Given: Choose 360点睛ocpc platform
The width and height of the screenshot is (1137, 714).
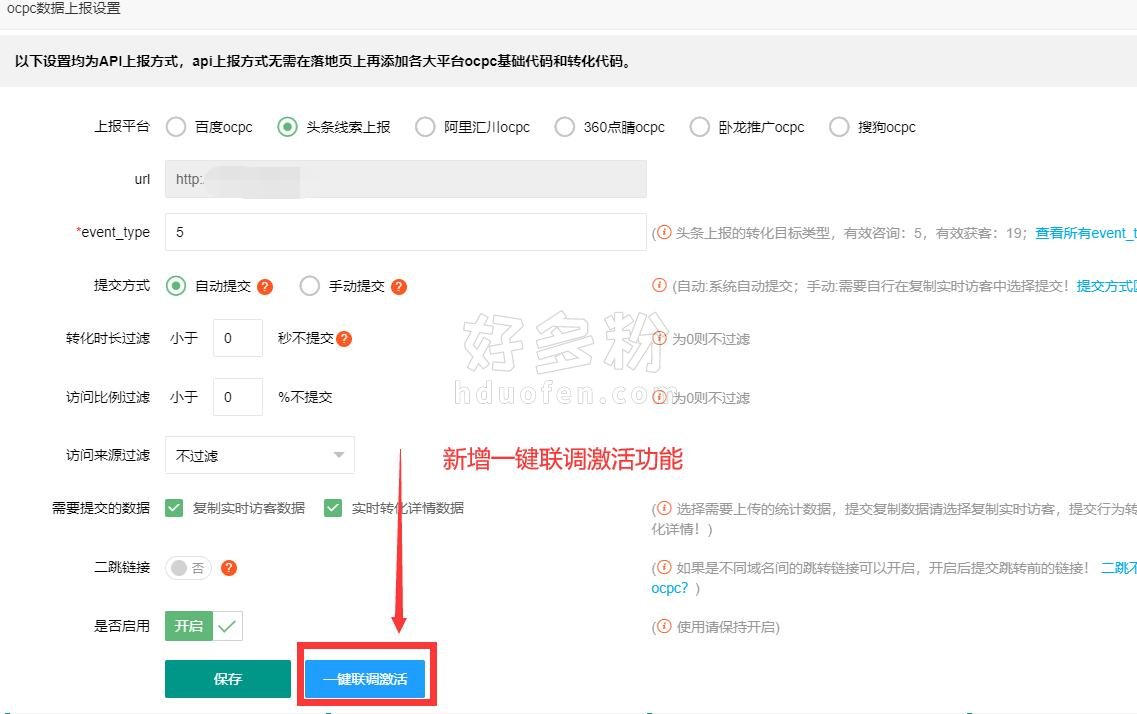Looking at the screenshot, I should tap(565, 127).
